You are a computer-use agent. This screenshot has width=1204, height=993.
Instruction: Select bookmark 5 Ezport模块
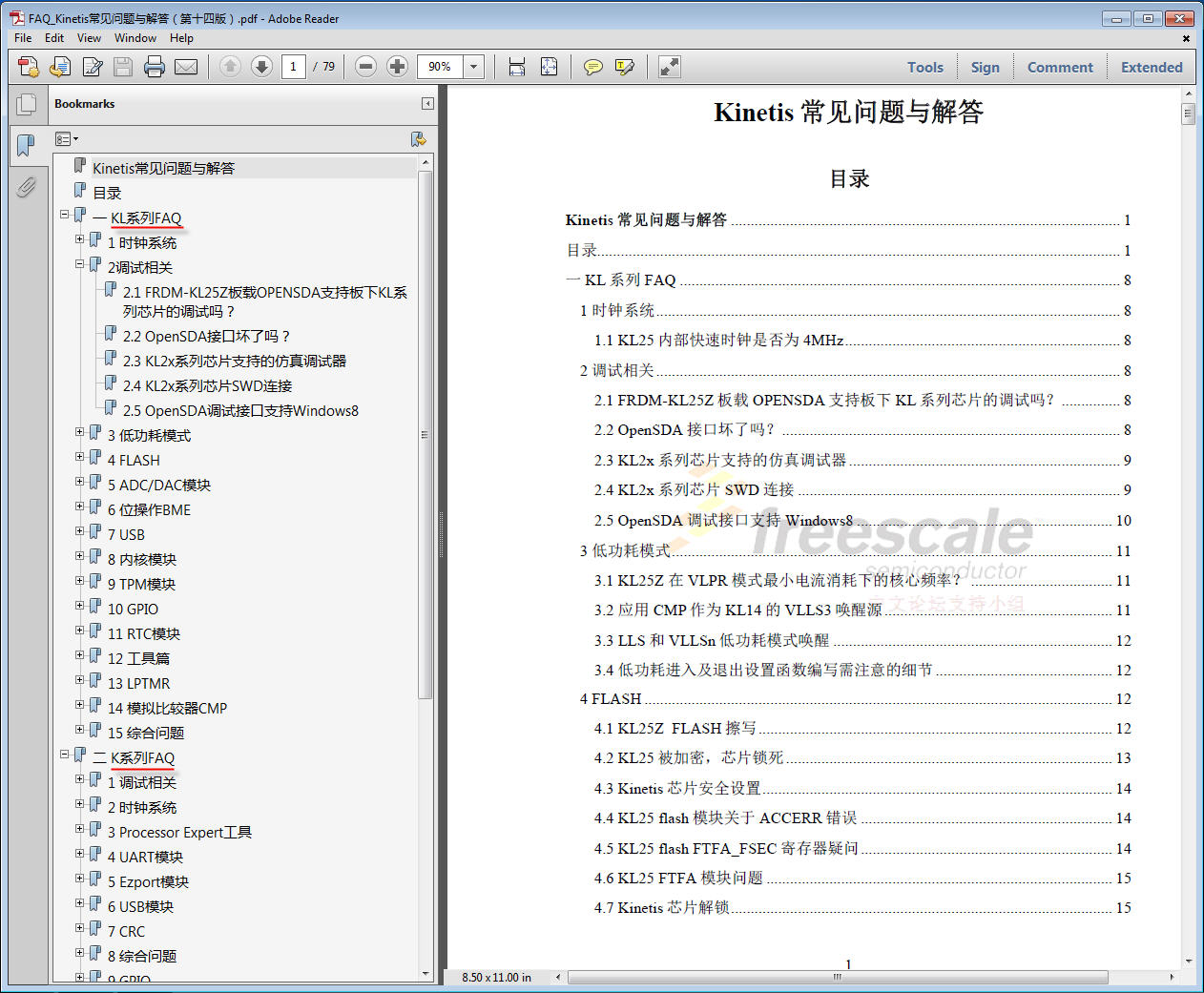tap(148, 882)
